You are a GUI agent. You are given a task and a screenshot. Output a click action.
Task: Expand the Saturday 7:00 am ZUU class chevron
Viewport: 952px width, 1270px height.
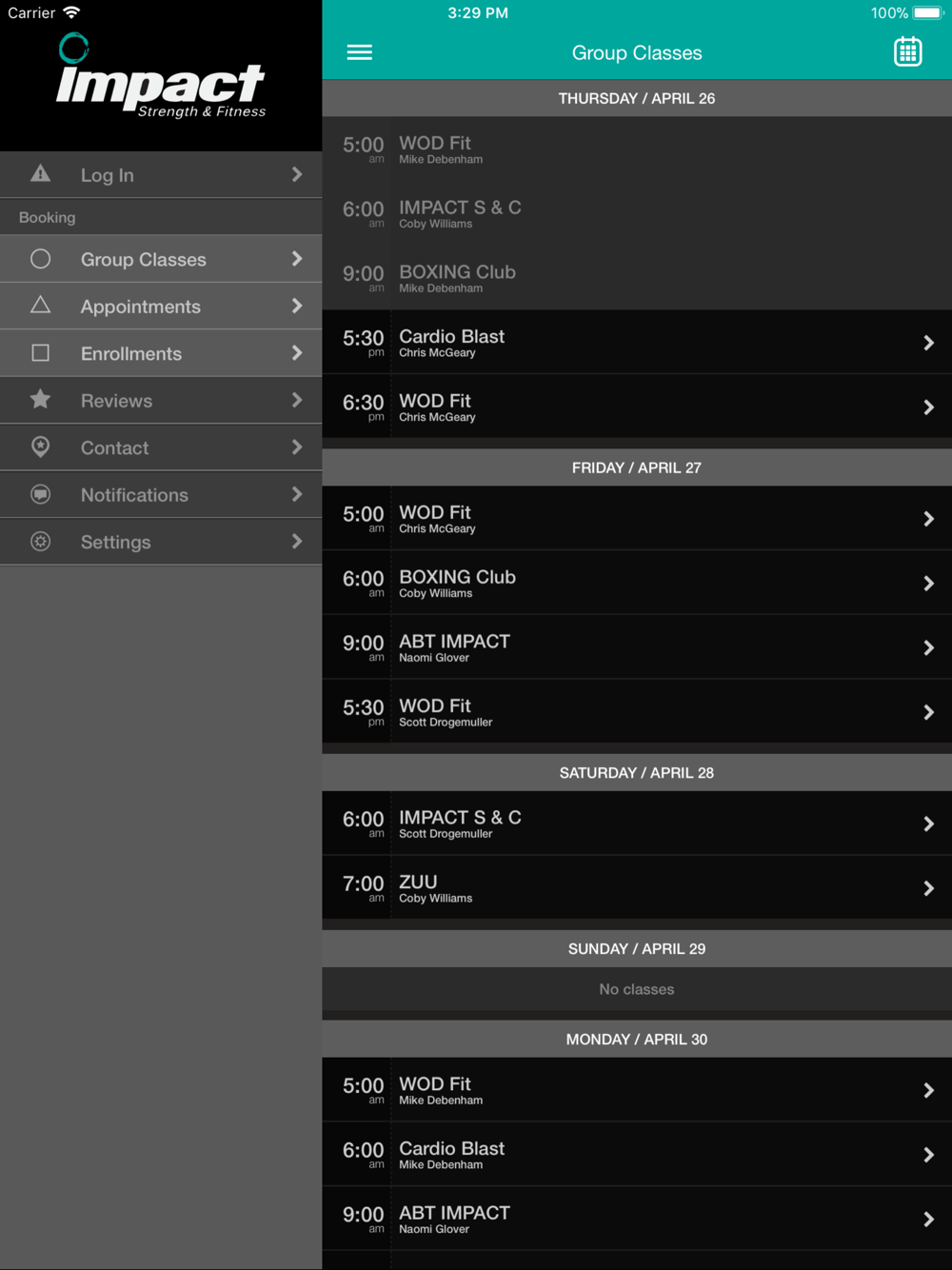(x=928, y=888)
